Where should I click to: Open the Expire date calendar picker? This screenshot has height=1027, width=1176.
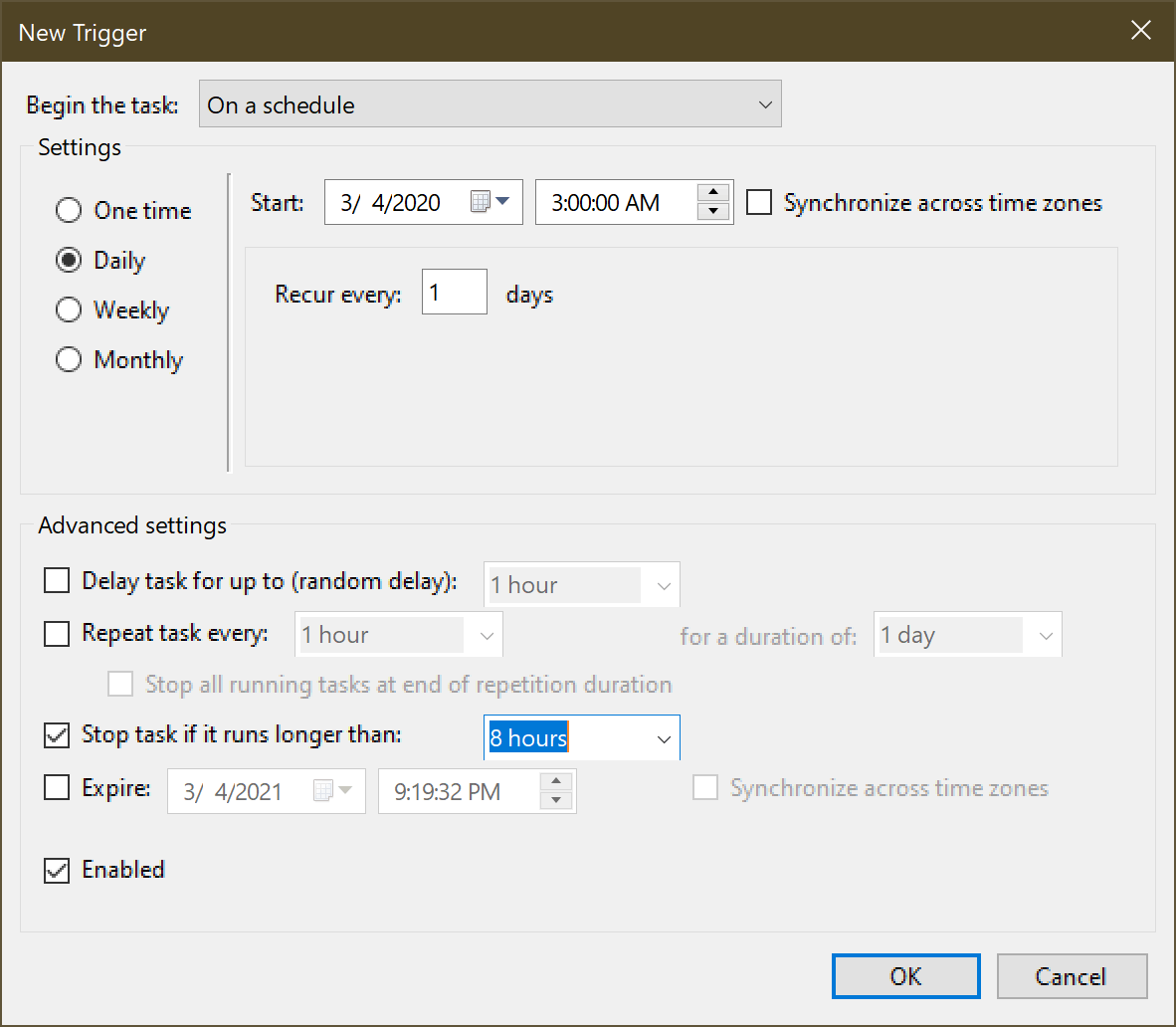(x=333, y=790)
